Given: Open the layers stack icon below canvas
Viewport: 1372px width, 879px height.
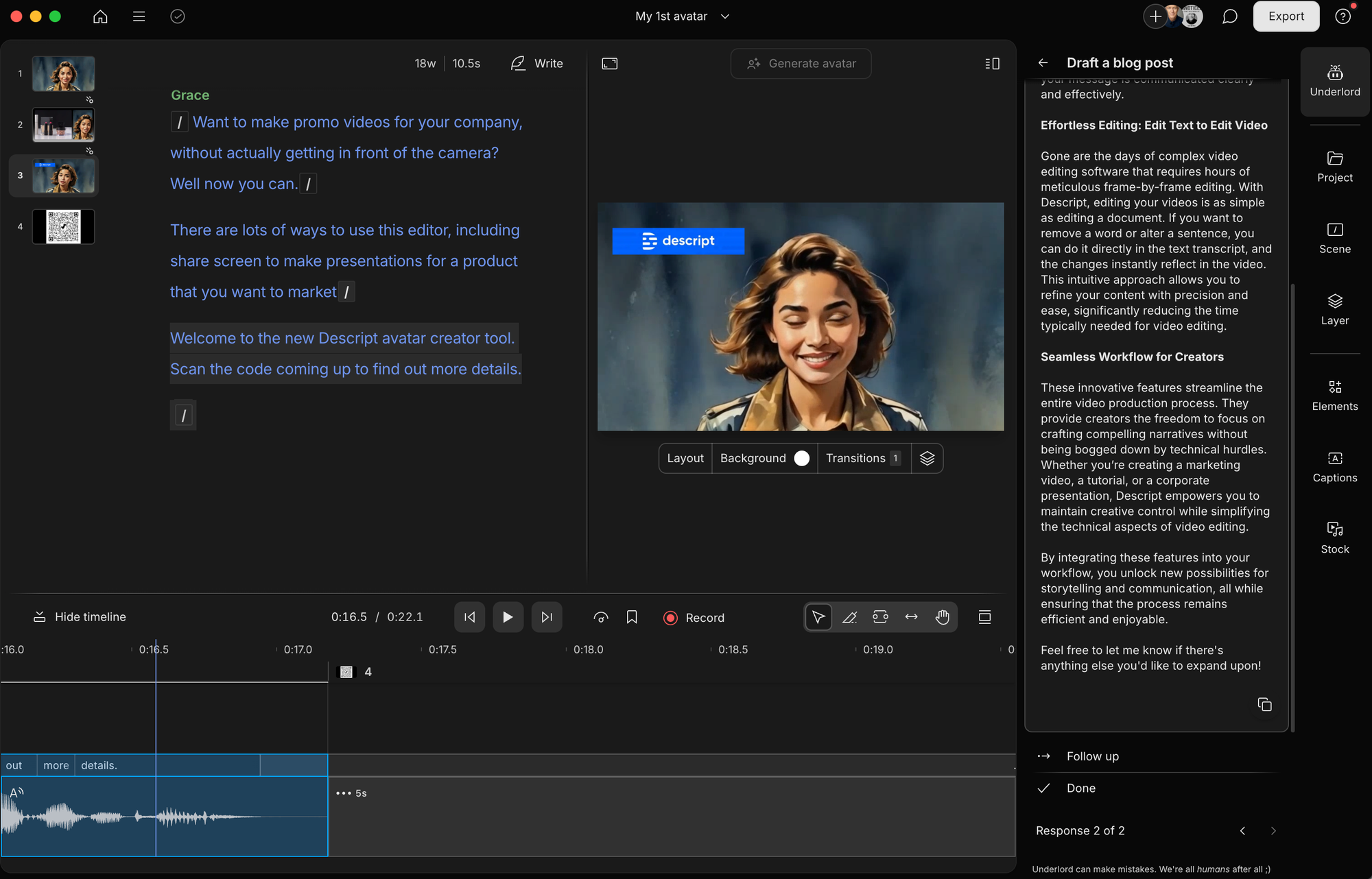Looking at the screenshot, I should pos(927,458).
